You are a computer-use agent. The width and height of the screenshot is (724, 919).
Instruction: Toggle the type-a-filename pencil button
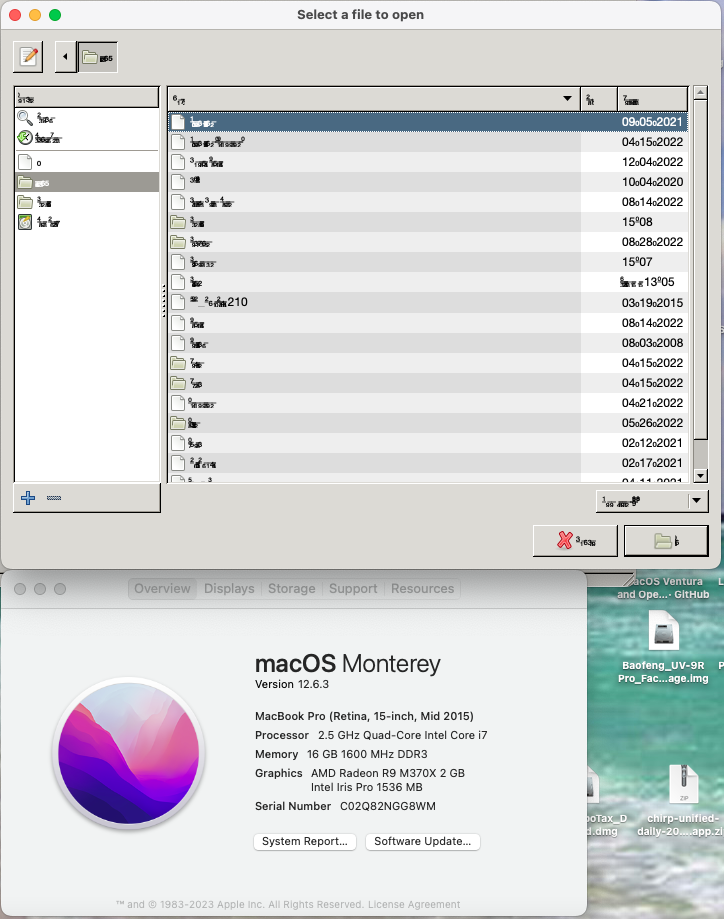click(28, 57)
